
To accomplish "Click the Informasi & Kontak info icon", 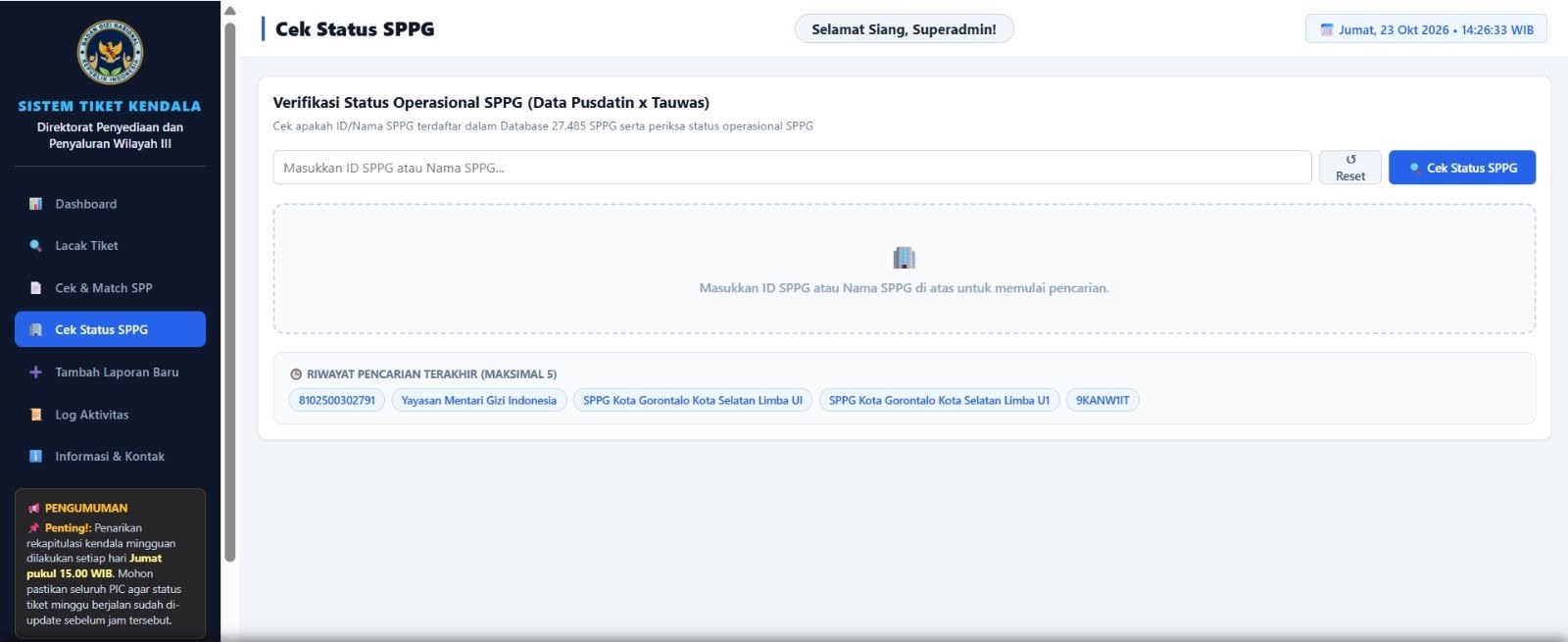I will (x=35, y=457).
